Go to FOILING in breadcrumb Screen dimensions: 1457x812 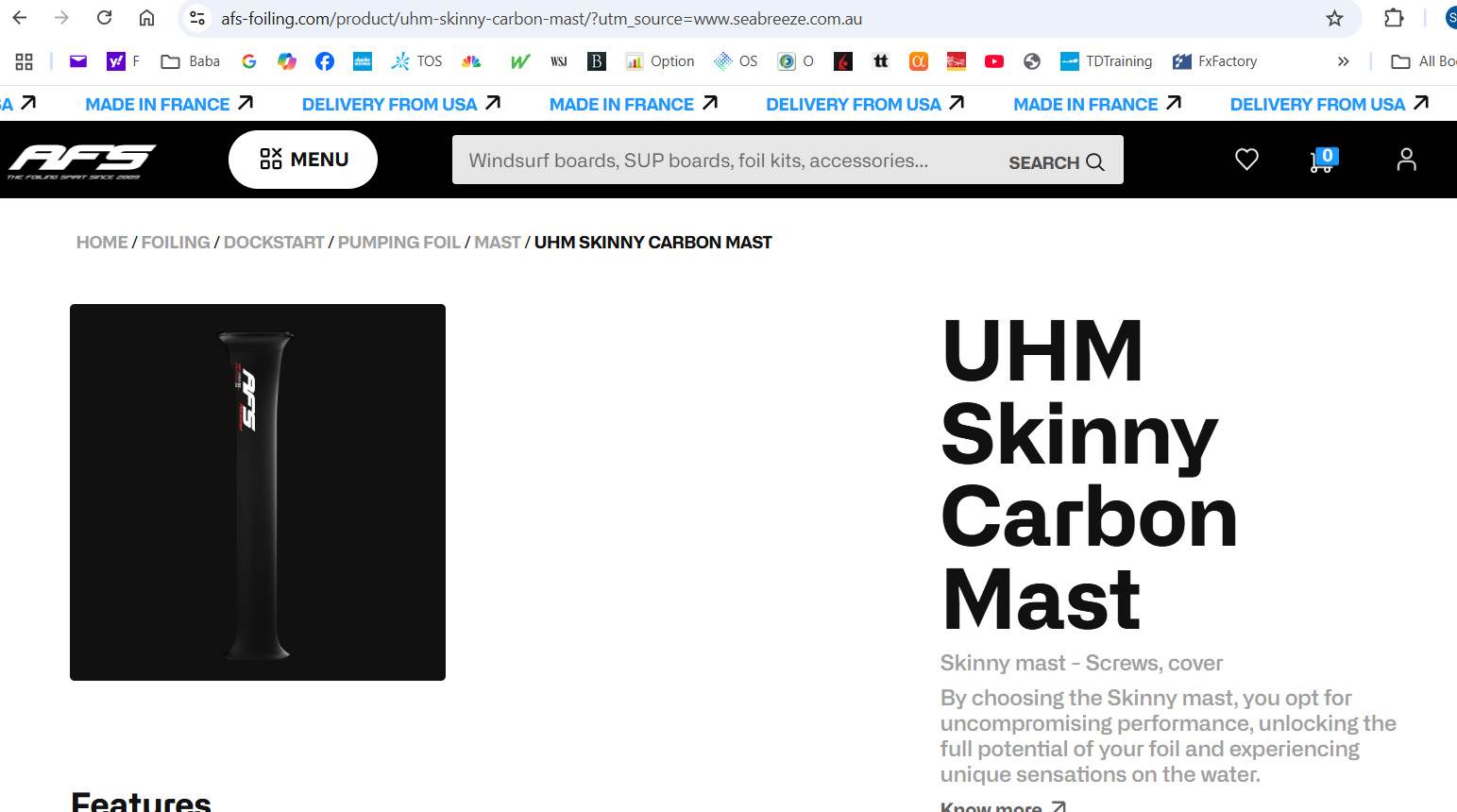(176, 243)
